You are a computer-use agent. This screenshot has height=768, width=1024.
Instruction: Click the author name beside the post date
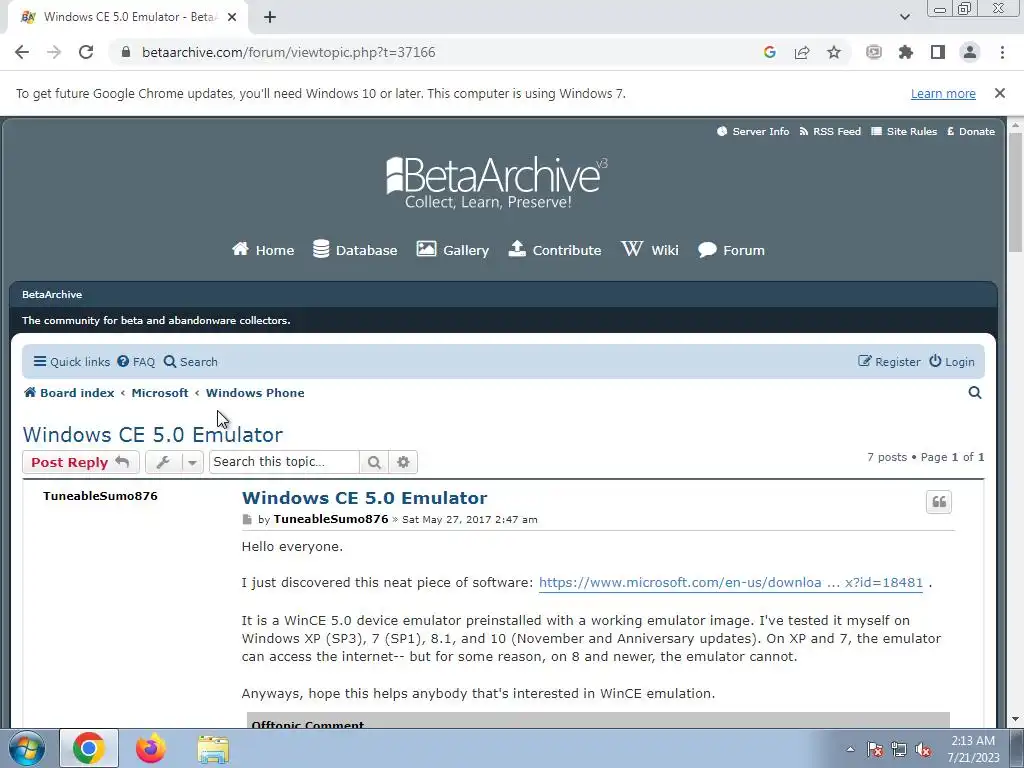point(331,519)
